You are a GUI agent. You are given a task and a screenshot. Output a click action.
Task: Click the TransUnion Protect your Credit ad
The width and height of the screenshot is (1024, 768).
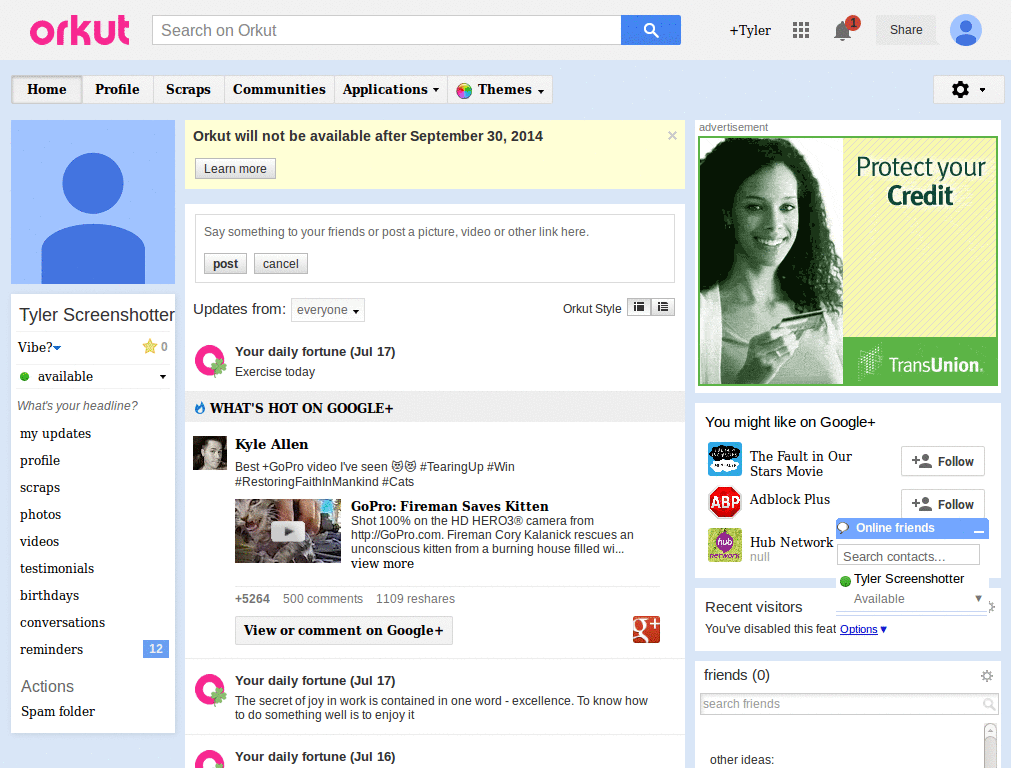coord(848,261)
